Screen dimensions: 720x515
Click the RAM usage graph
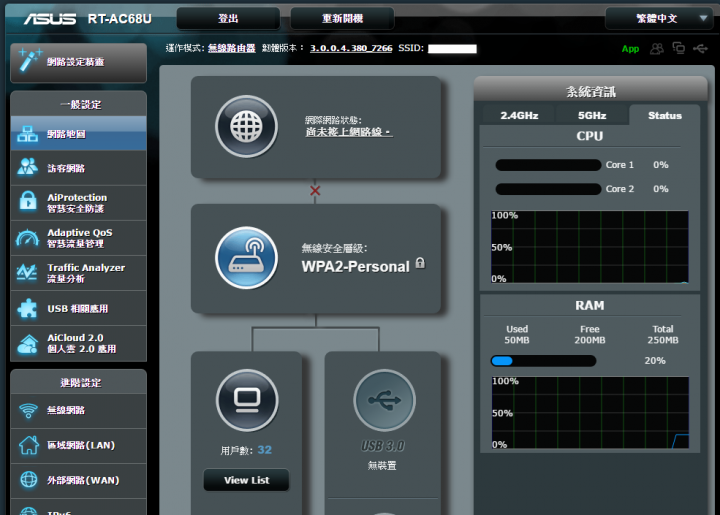590,412
